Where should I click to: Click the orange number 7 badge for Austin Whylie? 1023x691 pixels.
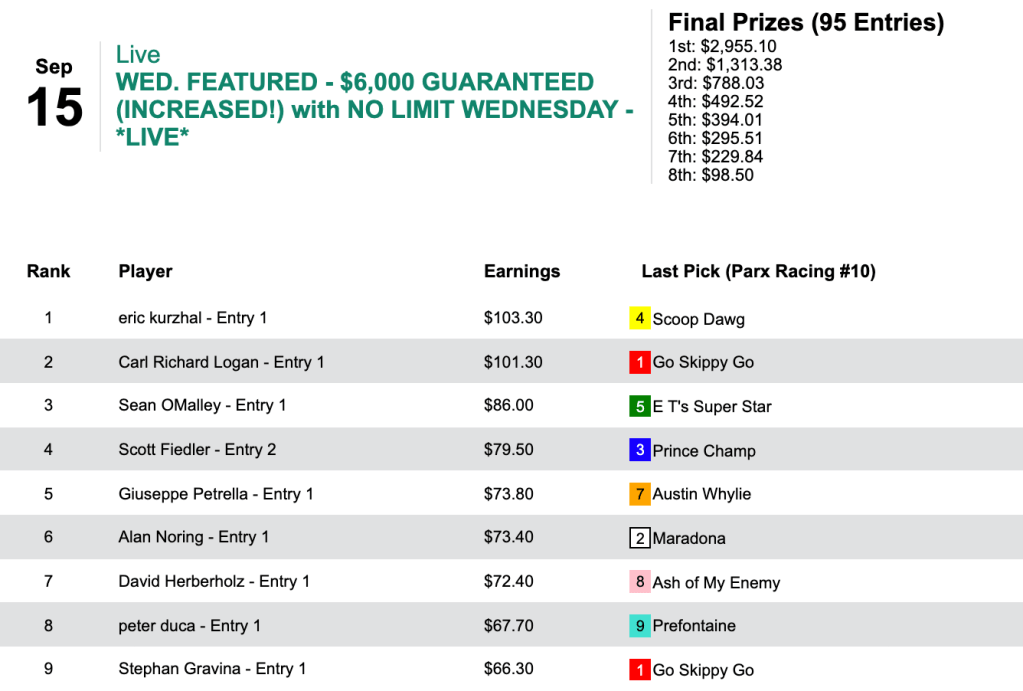[640, 494]
